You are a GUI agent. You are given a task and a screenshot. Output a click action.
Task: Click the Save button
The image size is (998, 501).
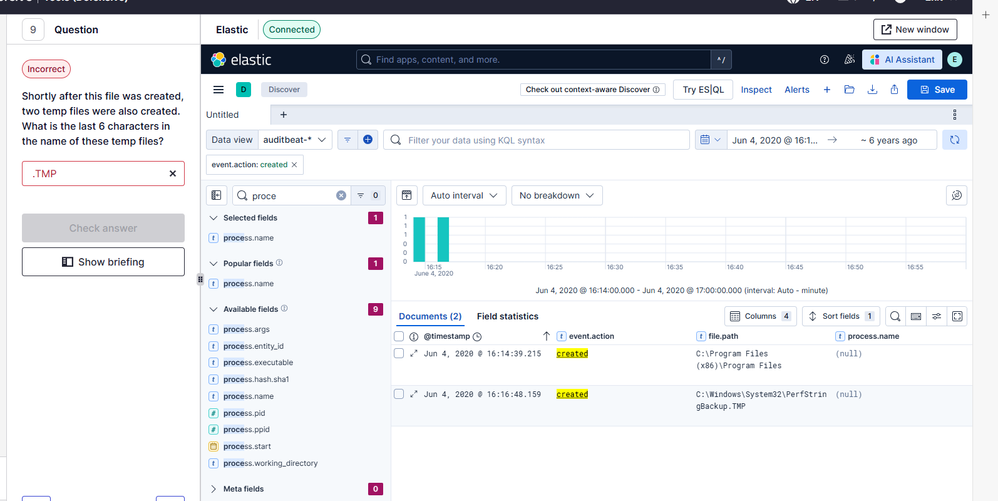click(937, 90)
